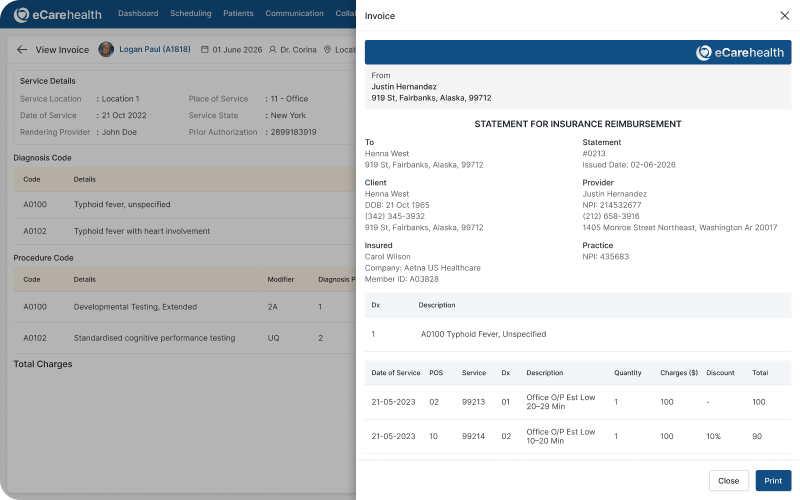Open the Patients menu
800x500 pixels.
[x=238, y=13]
